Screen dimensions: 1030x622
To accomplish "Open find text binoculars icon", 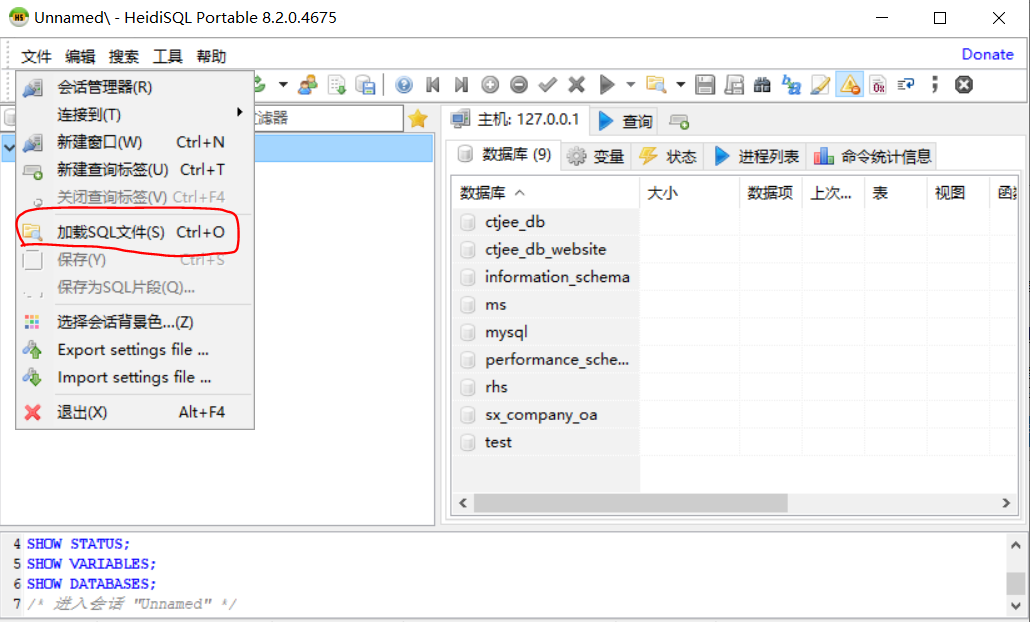I will tap(762, 85).
